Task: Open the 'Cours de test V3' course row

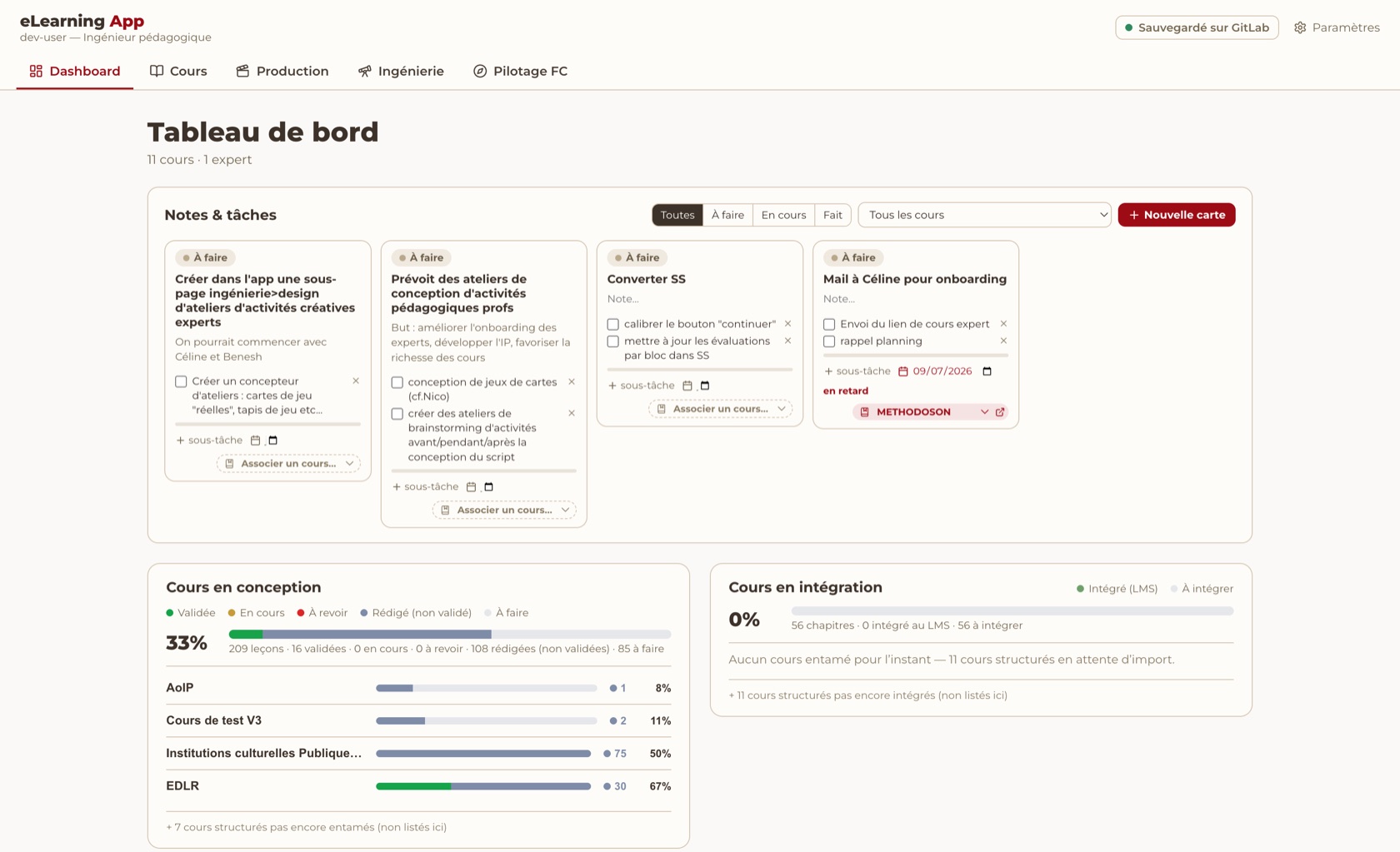Action: tap(418, 721)
